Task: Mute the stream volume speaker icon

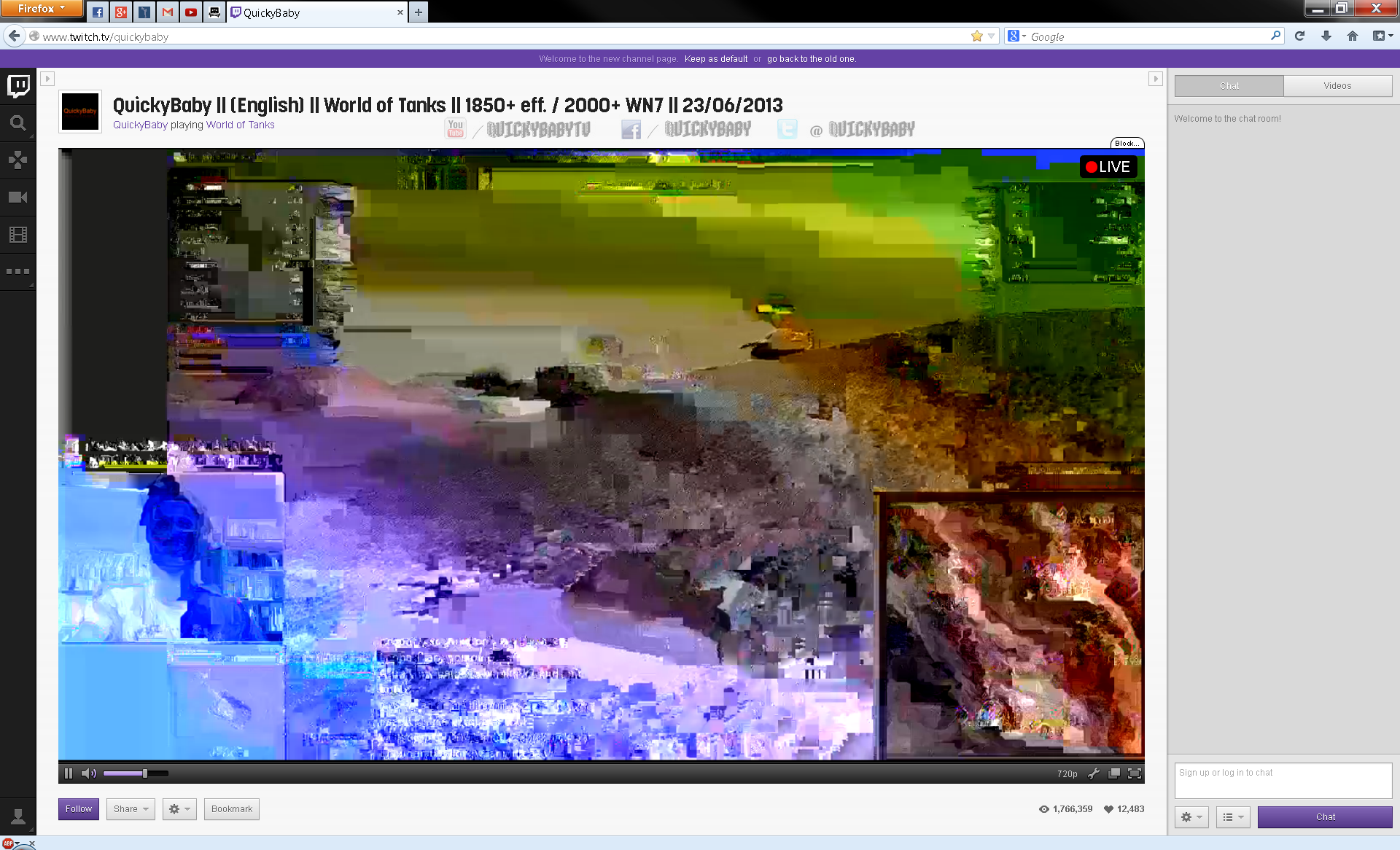Action: point(89,773)
